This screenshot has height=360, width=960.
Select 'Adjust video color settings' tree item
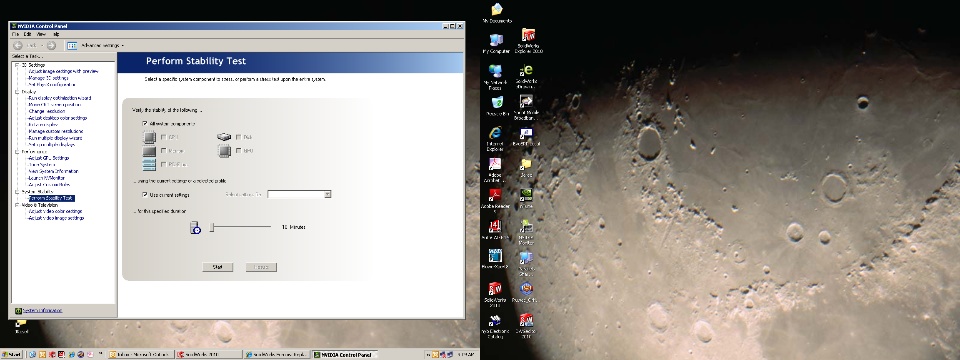point(55,212)
